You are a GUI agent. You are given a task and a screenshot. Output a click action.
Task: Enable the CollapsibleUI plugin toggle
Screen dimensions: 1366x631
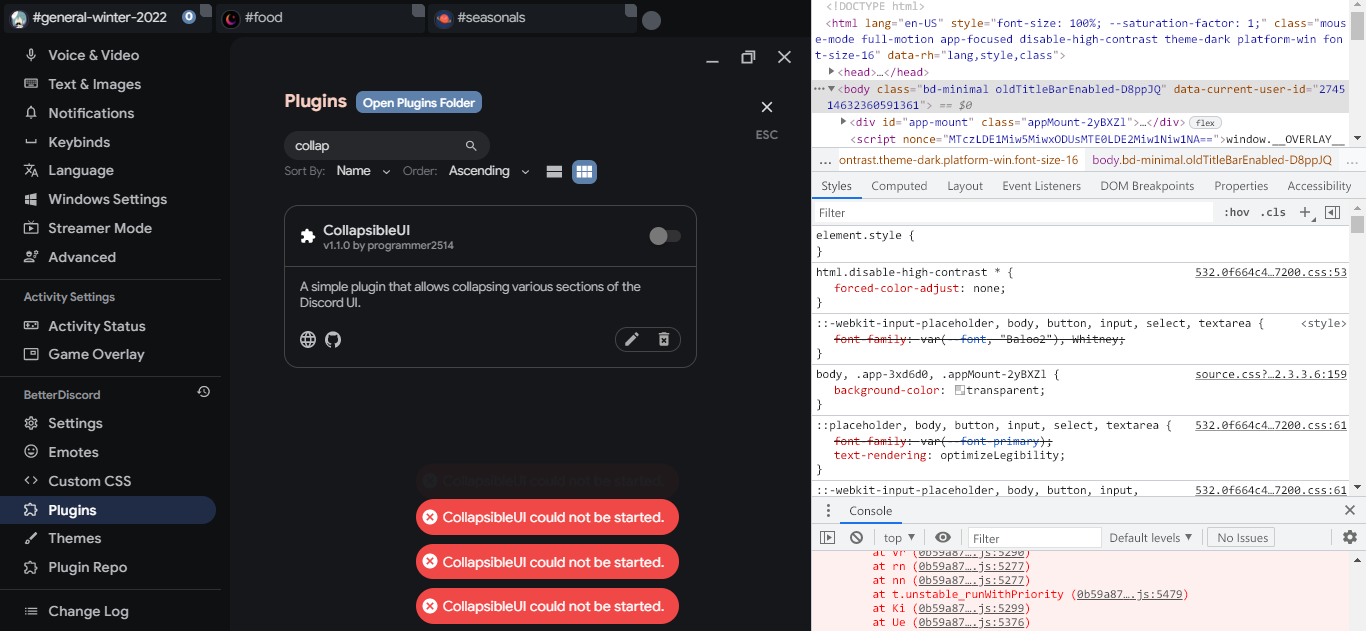(x=665, y=235)
